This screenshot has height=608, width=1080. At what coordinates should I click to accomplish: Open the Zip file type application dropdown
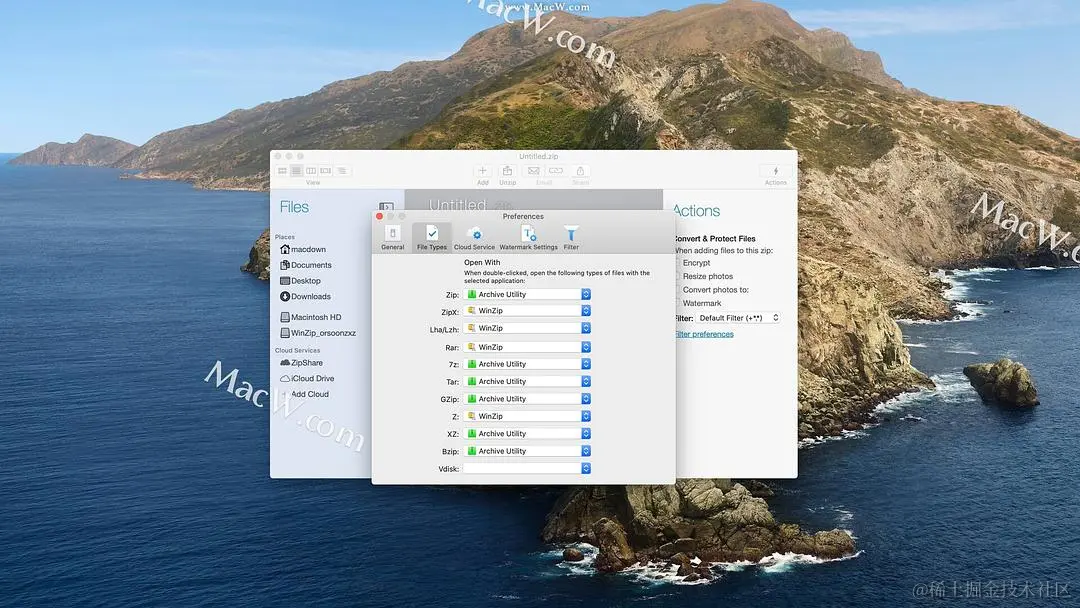(x=527, y=294)
